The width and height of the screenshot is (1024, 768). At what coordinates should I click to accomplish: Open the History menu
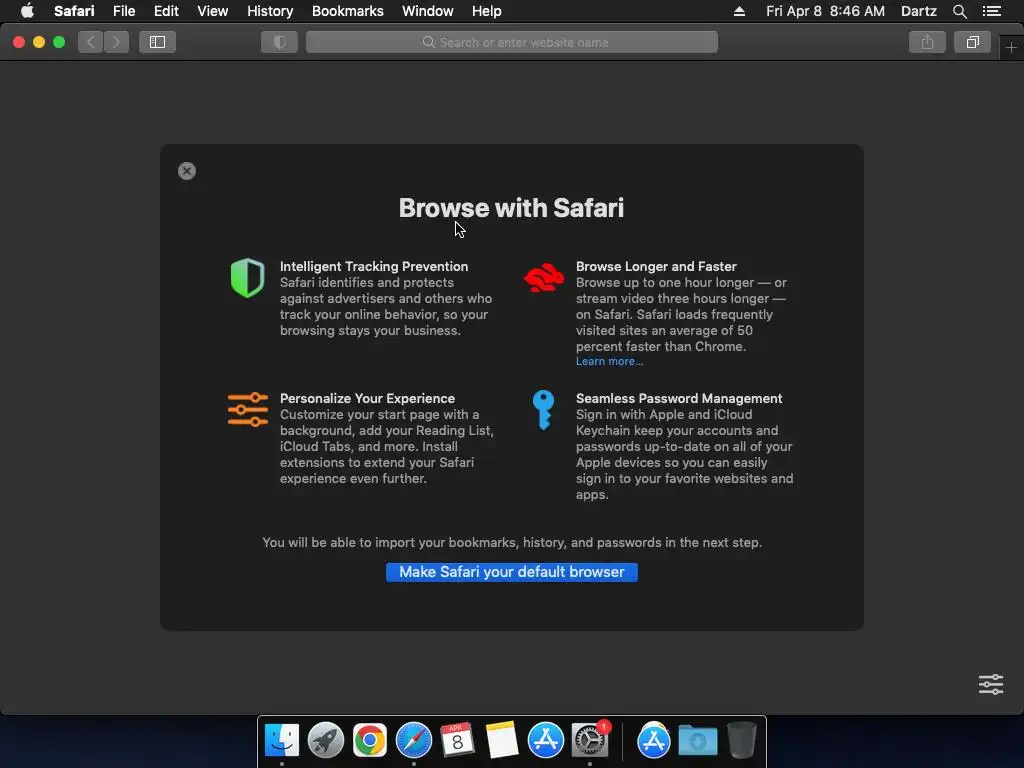pyautogui.click(x=270, y=11)
